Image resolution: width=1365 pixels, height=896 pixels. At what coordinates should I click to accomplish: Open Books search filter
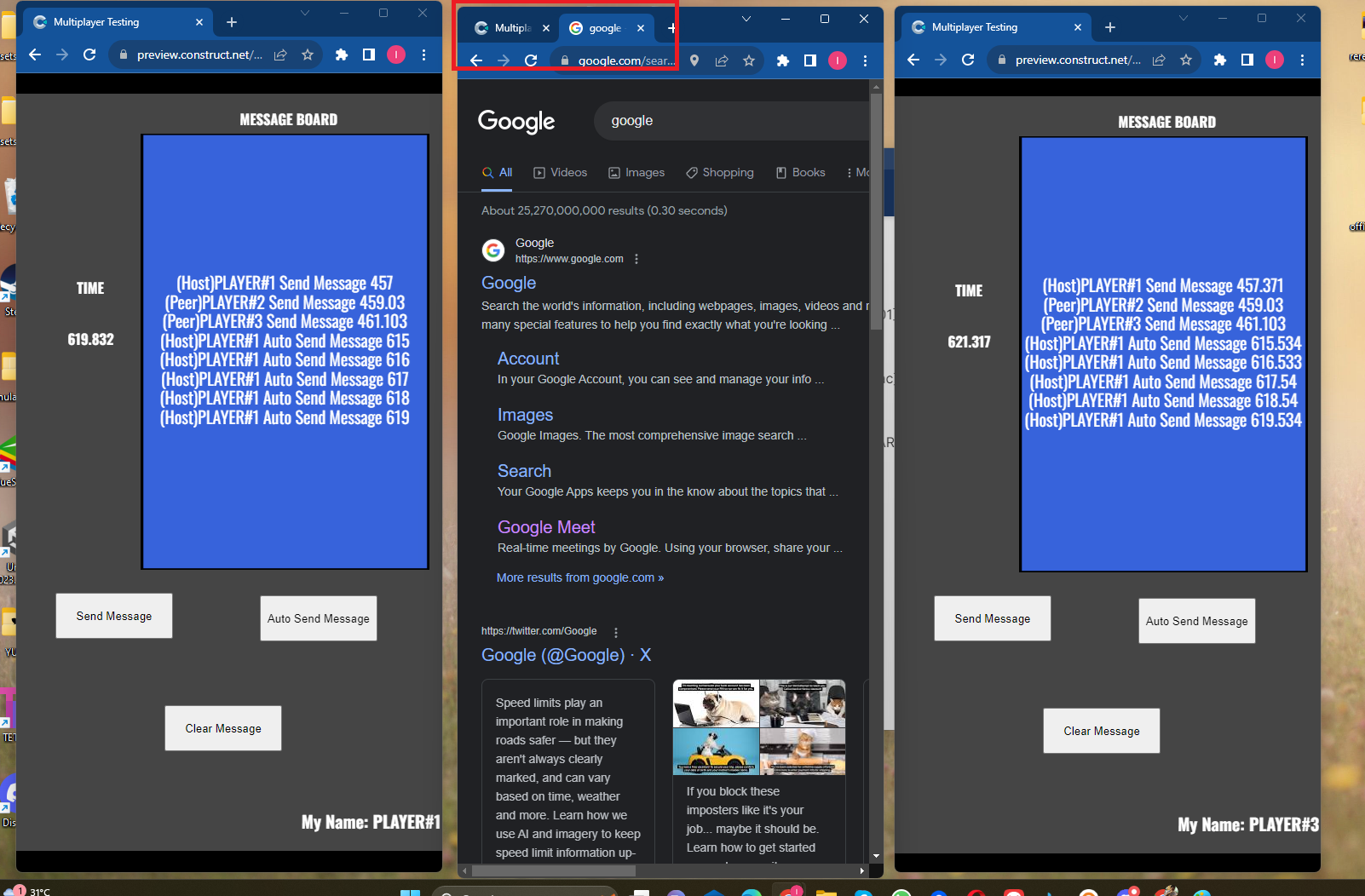point(800,172)
